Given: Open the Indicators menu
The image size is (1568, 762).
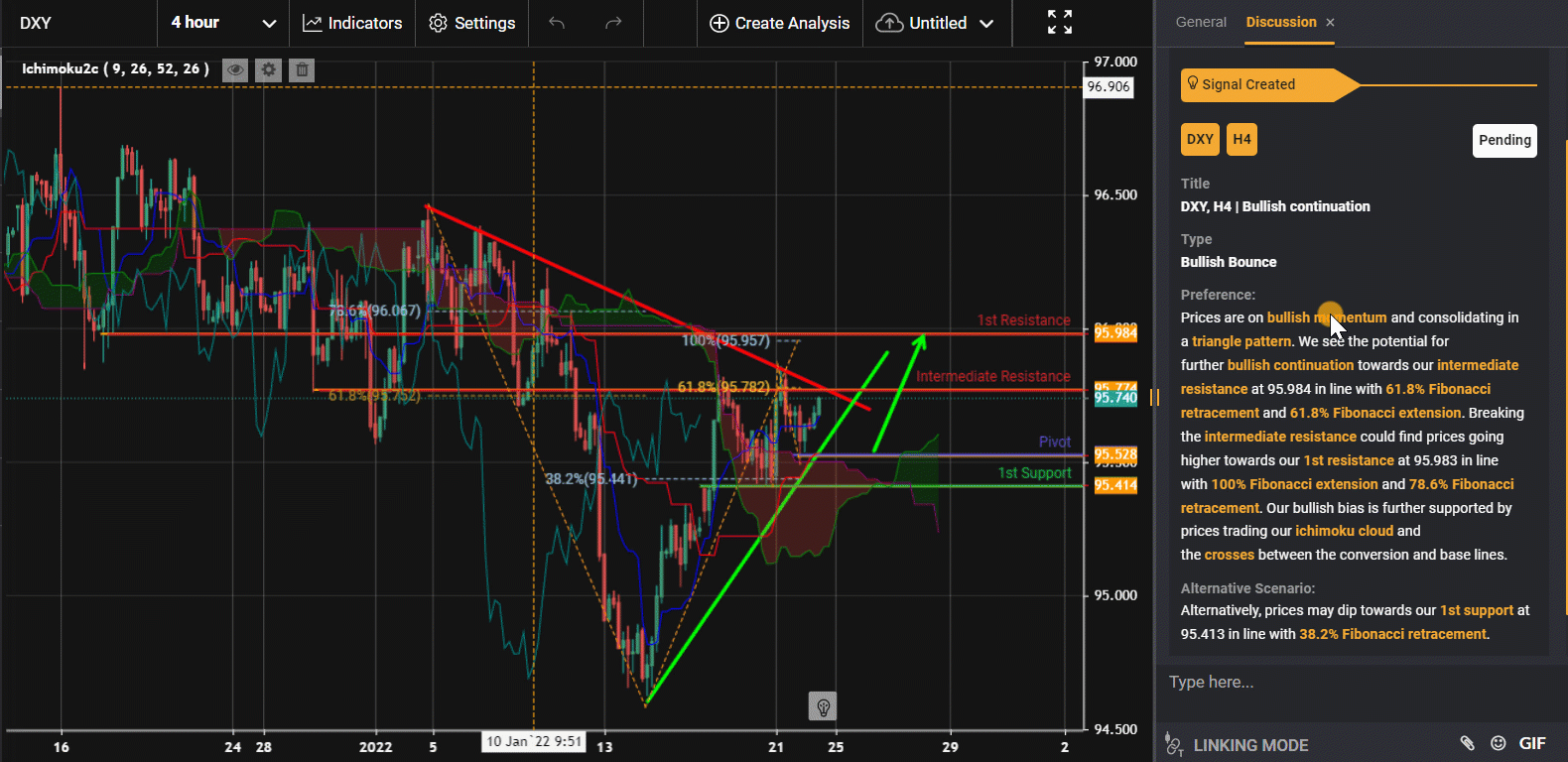Looking at the screenshot, I should pos(352,23).
